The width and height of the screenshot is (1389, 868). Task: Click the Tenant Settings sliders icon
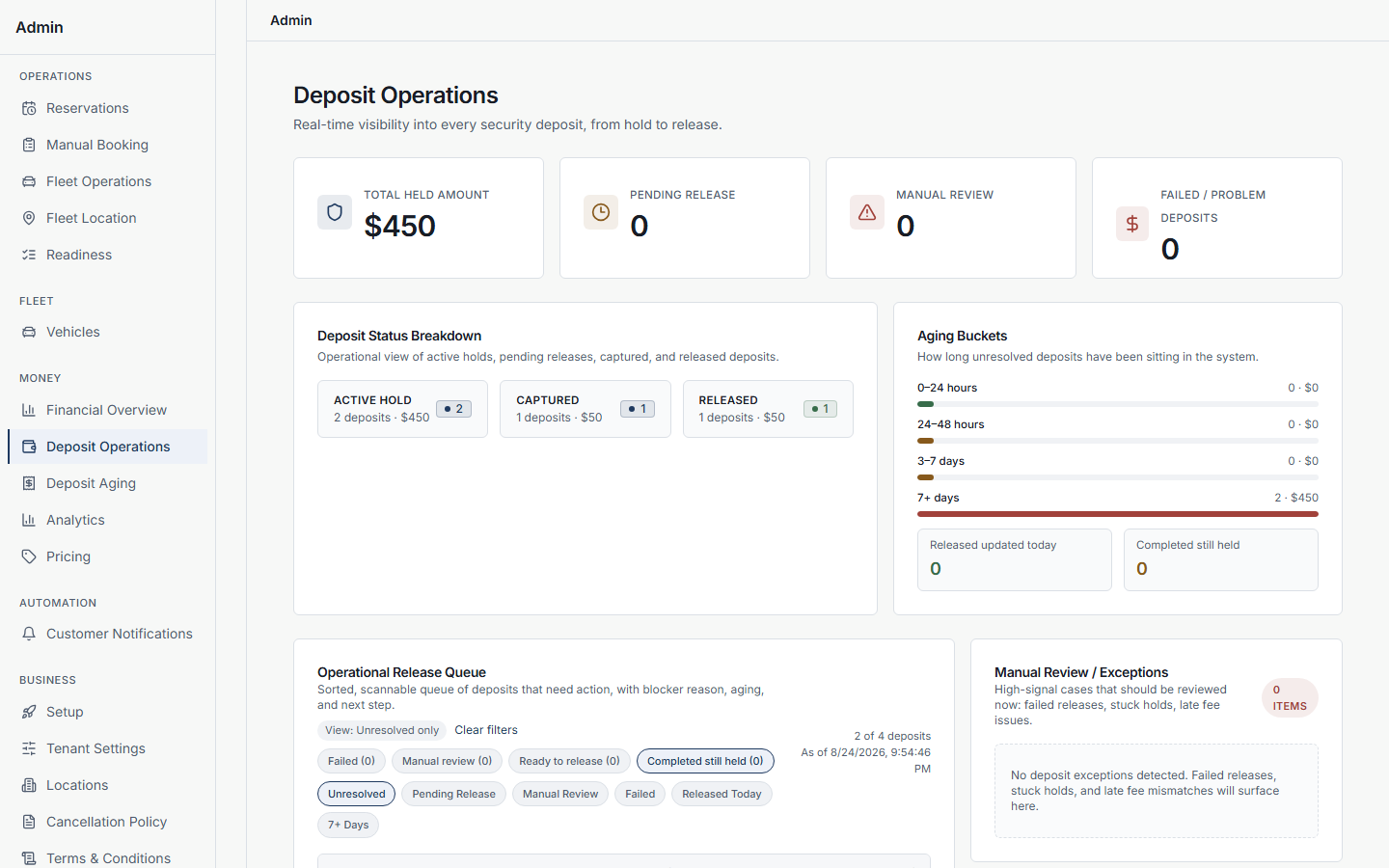click(x=29, y=748)
